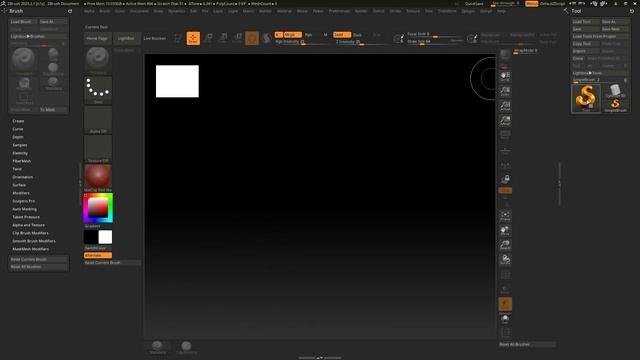Click the orange Dynamic Solo icon on right shelf
The image size is (640, 360).
click(505, 305)
